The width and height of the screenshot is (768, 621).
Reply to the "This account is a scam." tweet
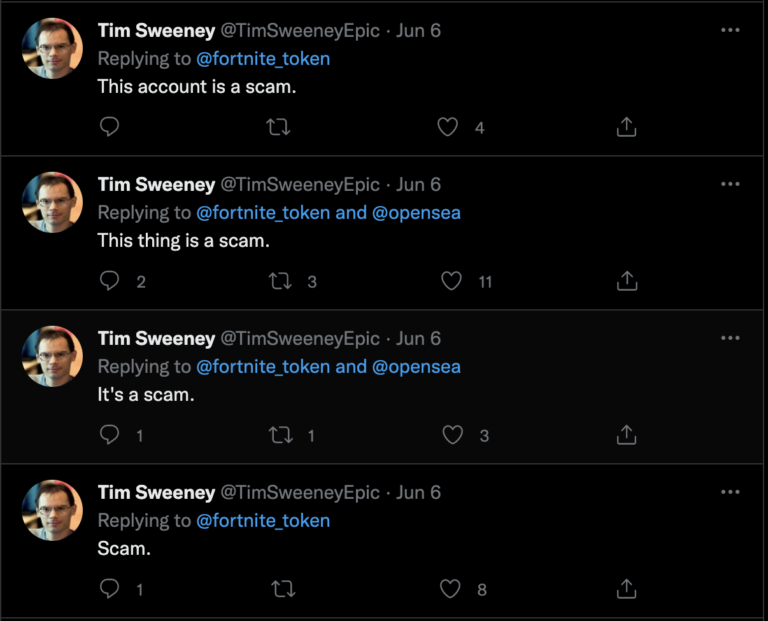click(x=111, y=127)
